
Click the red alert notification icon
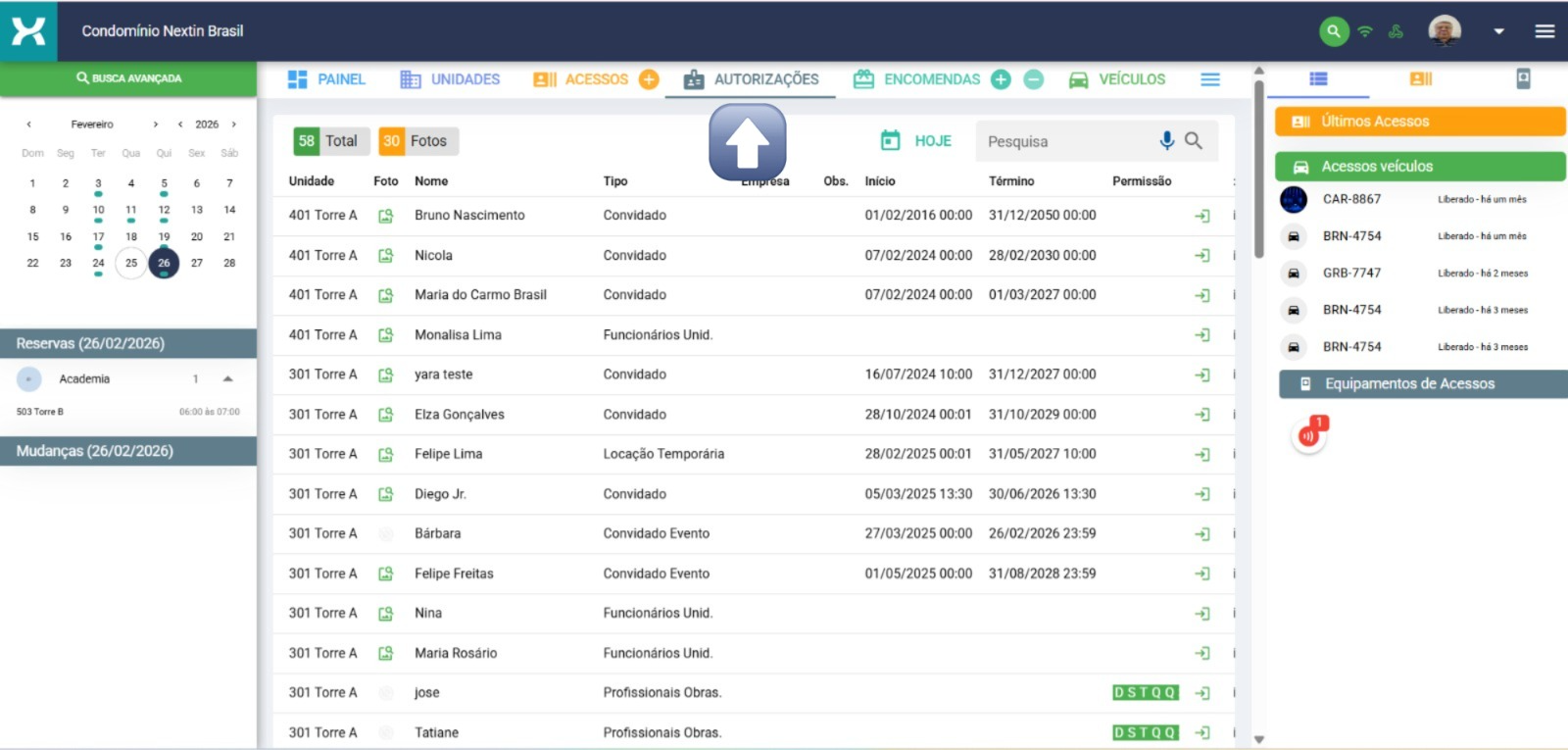(1309, 434)
